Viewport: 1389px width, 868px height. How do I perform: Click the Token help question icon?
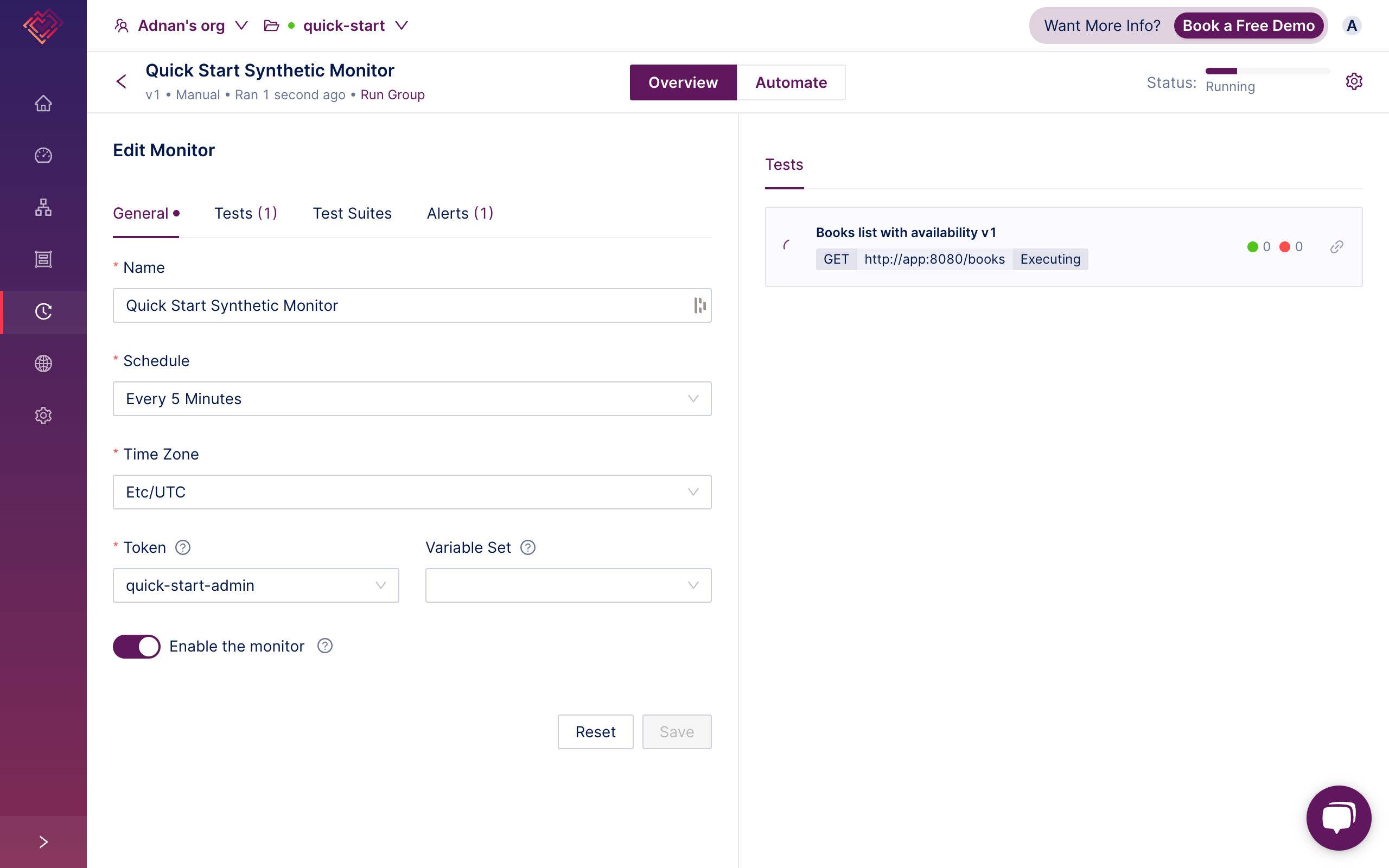pyautogui.click(x=182, y=548)
